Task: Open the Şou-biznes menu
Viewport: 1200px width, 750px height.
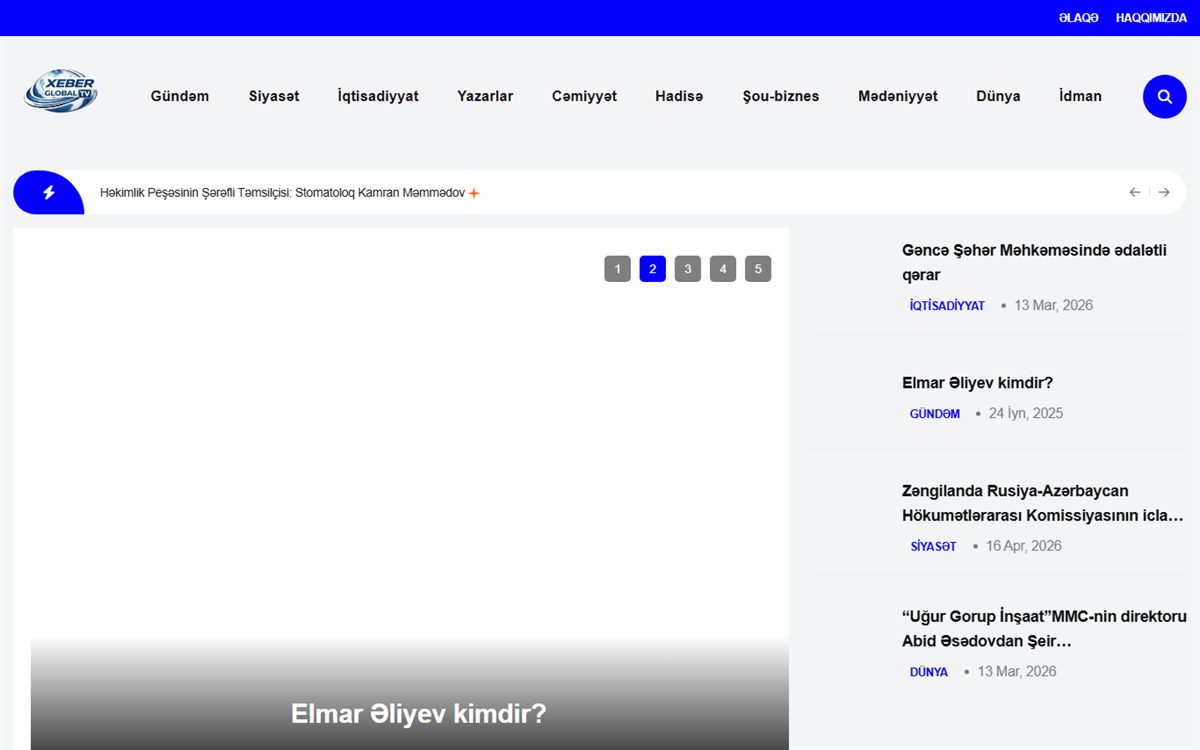Action: click(781, 96)
